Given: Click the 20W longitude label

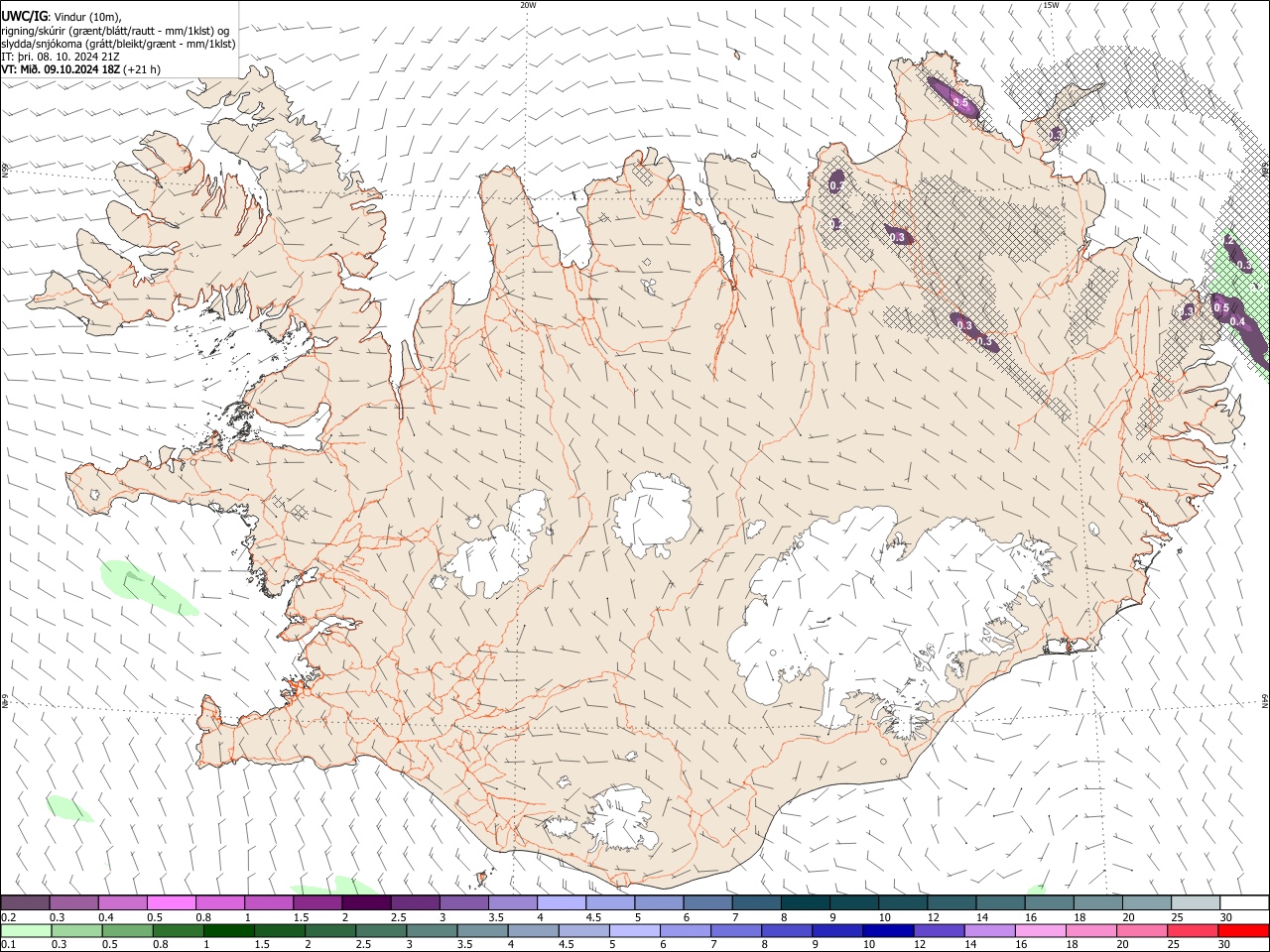Looking at the screenshot, I should [528, 5].
